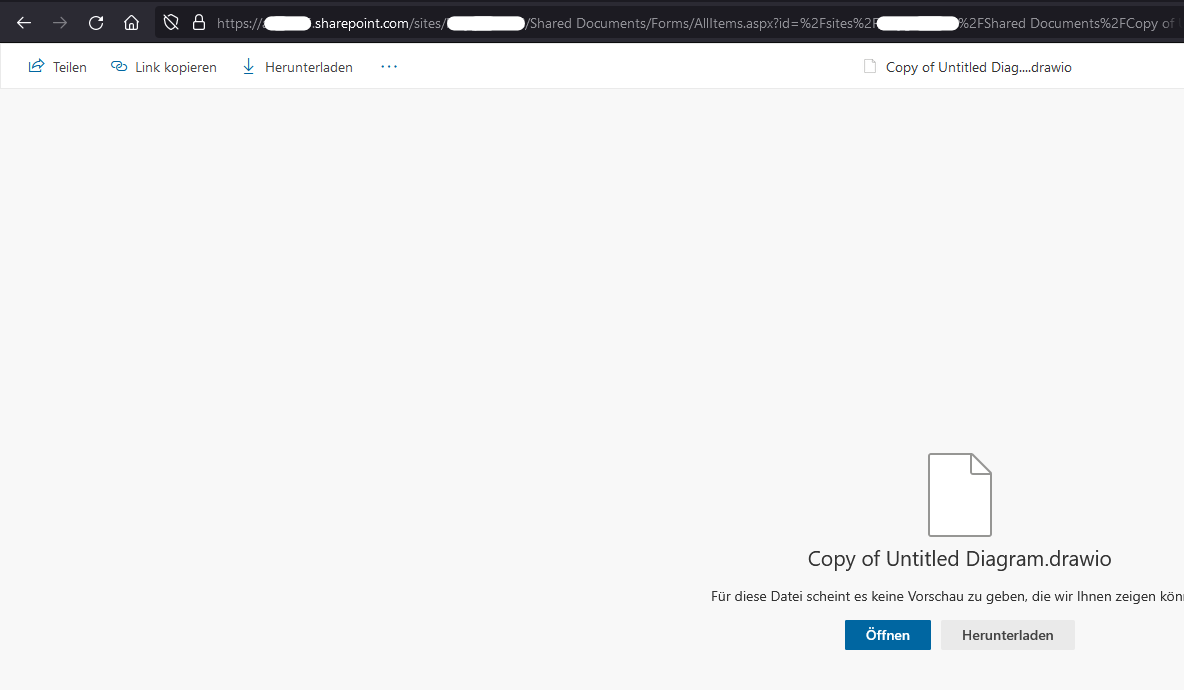The image size is (1184, 690).
Task: Click the browser forward arrow
Action: click(x=60, y=22)
